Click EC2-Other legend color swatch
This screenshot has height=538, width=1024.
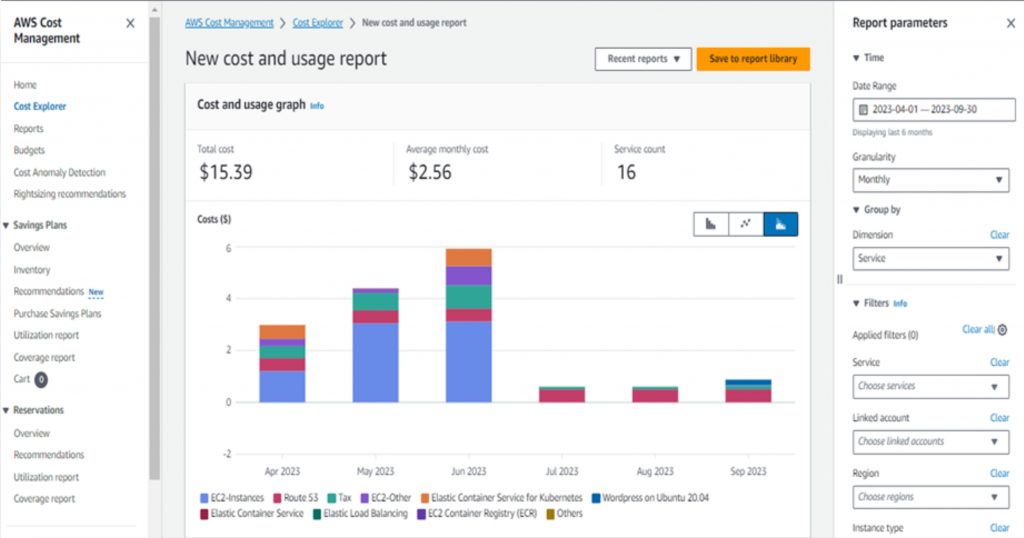tap(365, 498)
